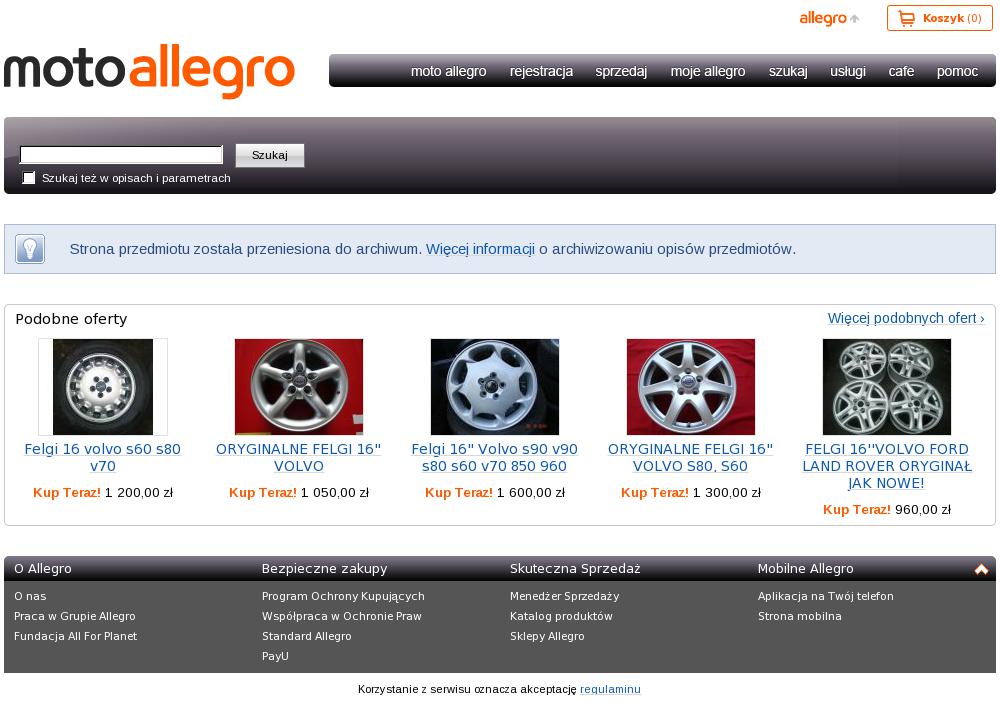The height and width of the screenshot is (709, 1000).
Task: Open PayU footer link
Action: coord(275,655)
